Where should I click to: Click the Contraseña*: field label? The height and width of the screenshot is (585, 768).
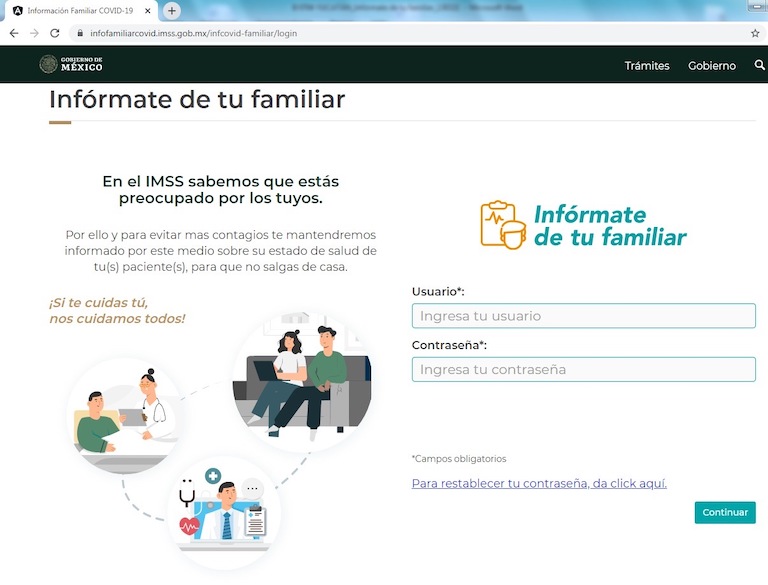point(449,345)
